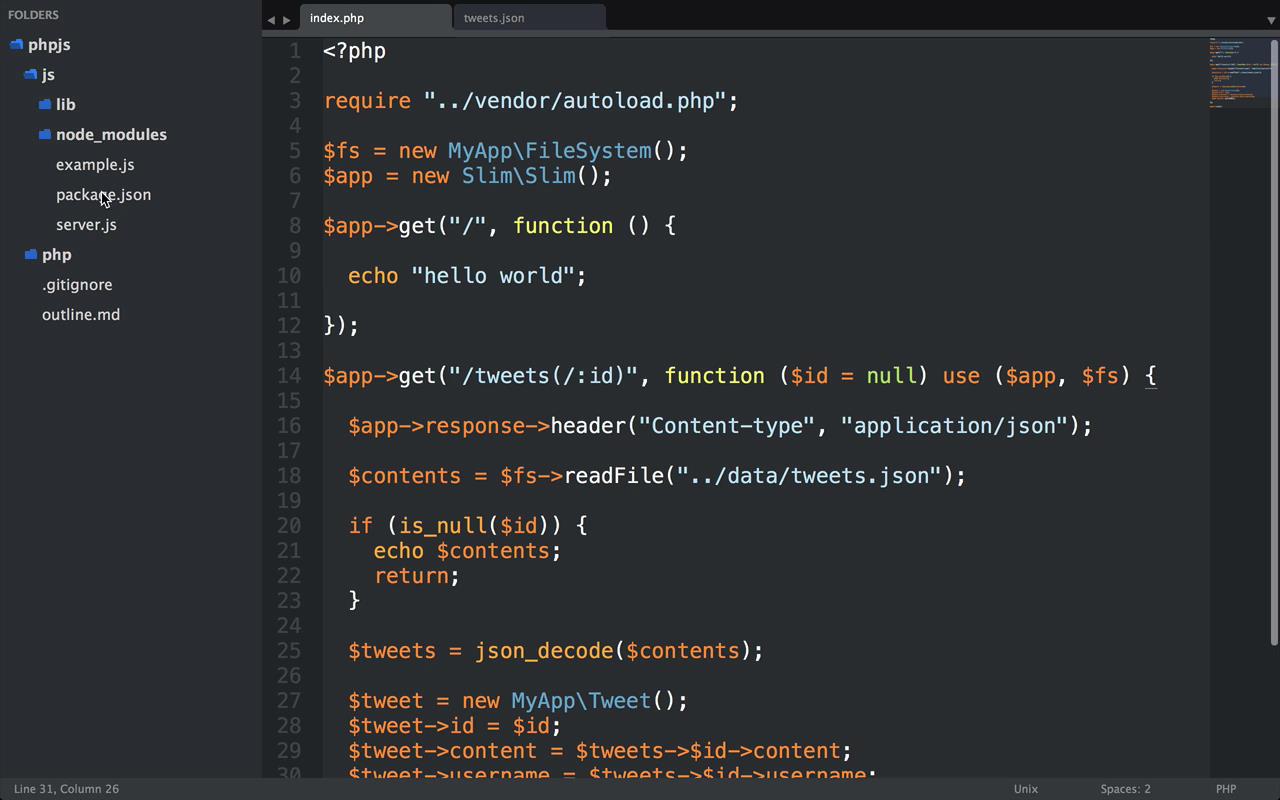This screenshot has width=1280, height=800.
Task: Click the "application/json" string
Action: [955, 426]
